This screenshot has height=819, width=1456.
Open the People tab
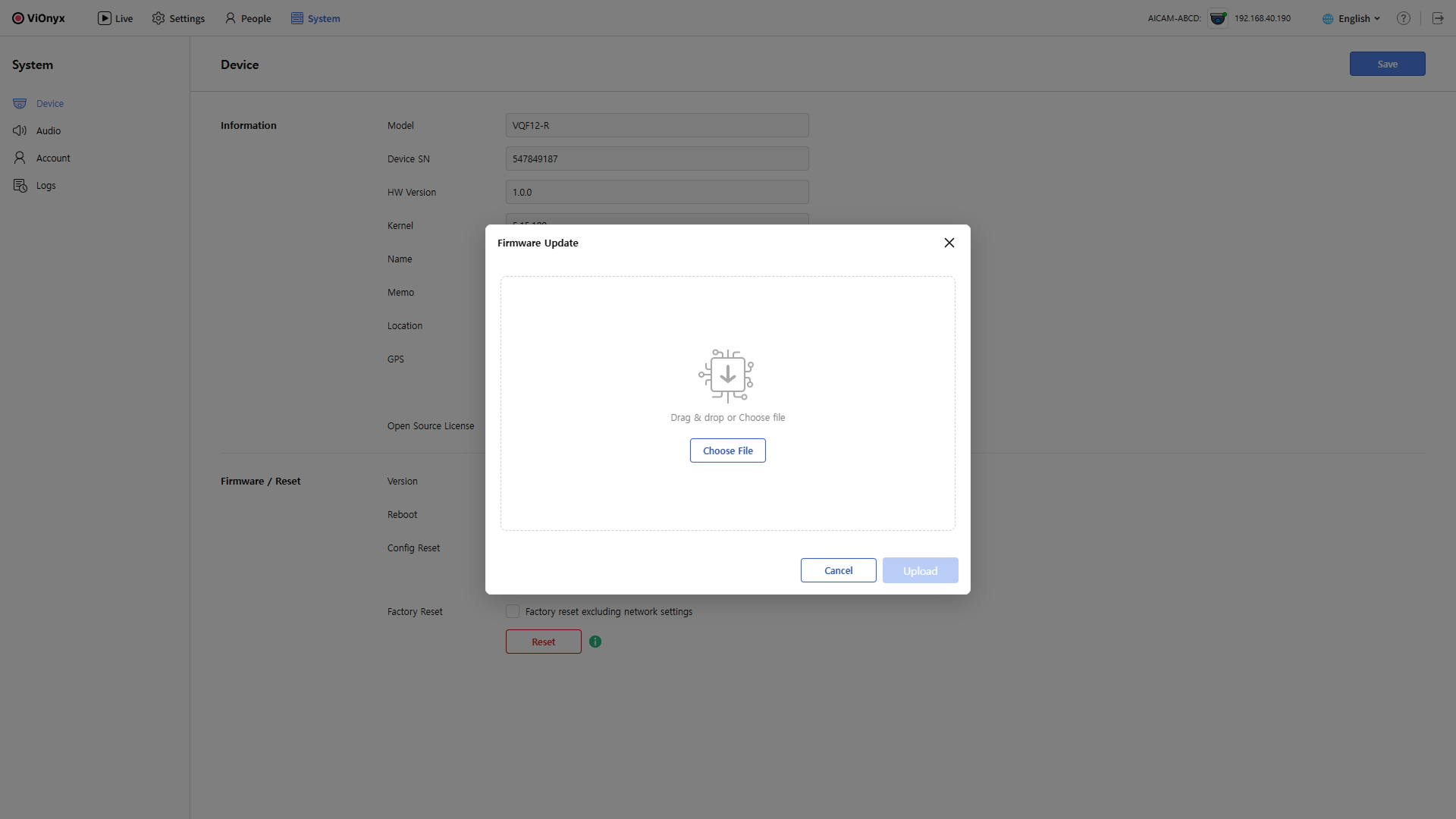[248, 18]
